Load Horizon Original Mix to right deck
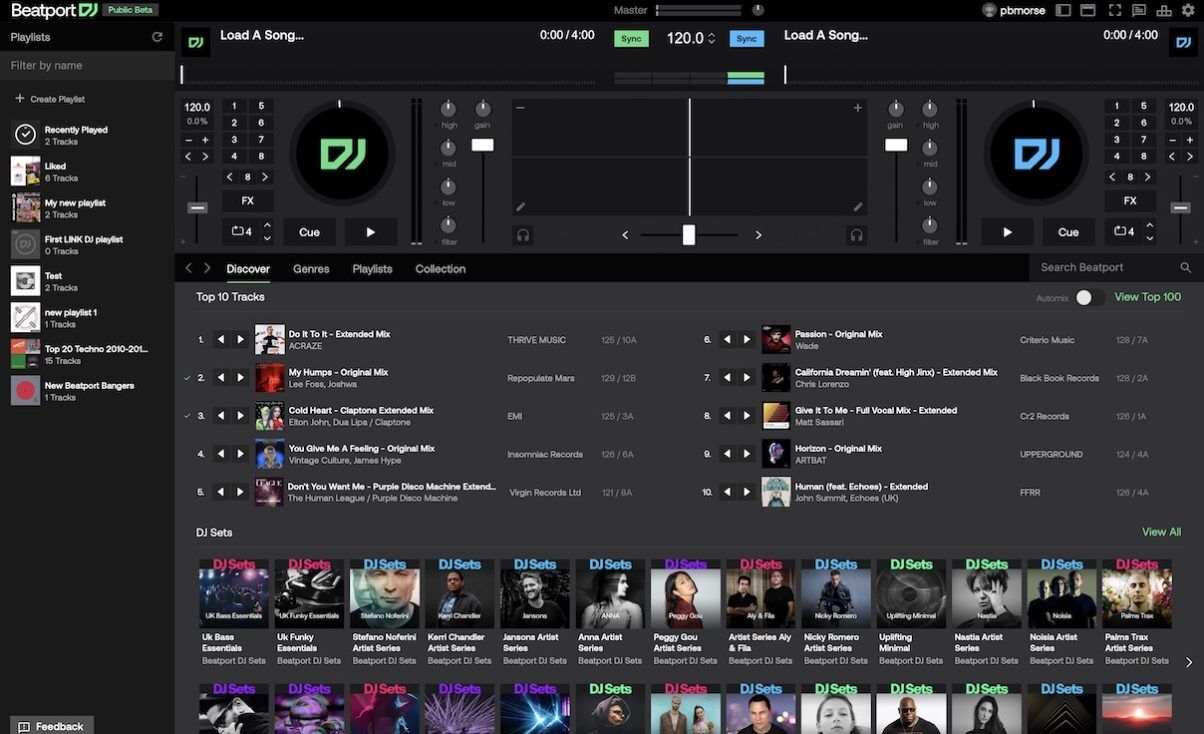Image resolution: width=1204 pixels, height=734 pixels. (x=747, y=454)
